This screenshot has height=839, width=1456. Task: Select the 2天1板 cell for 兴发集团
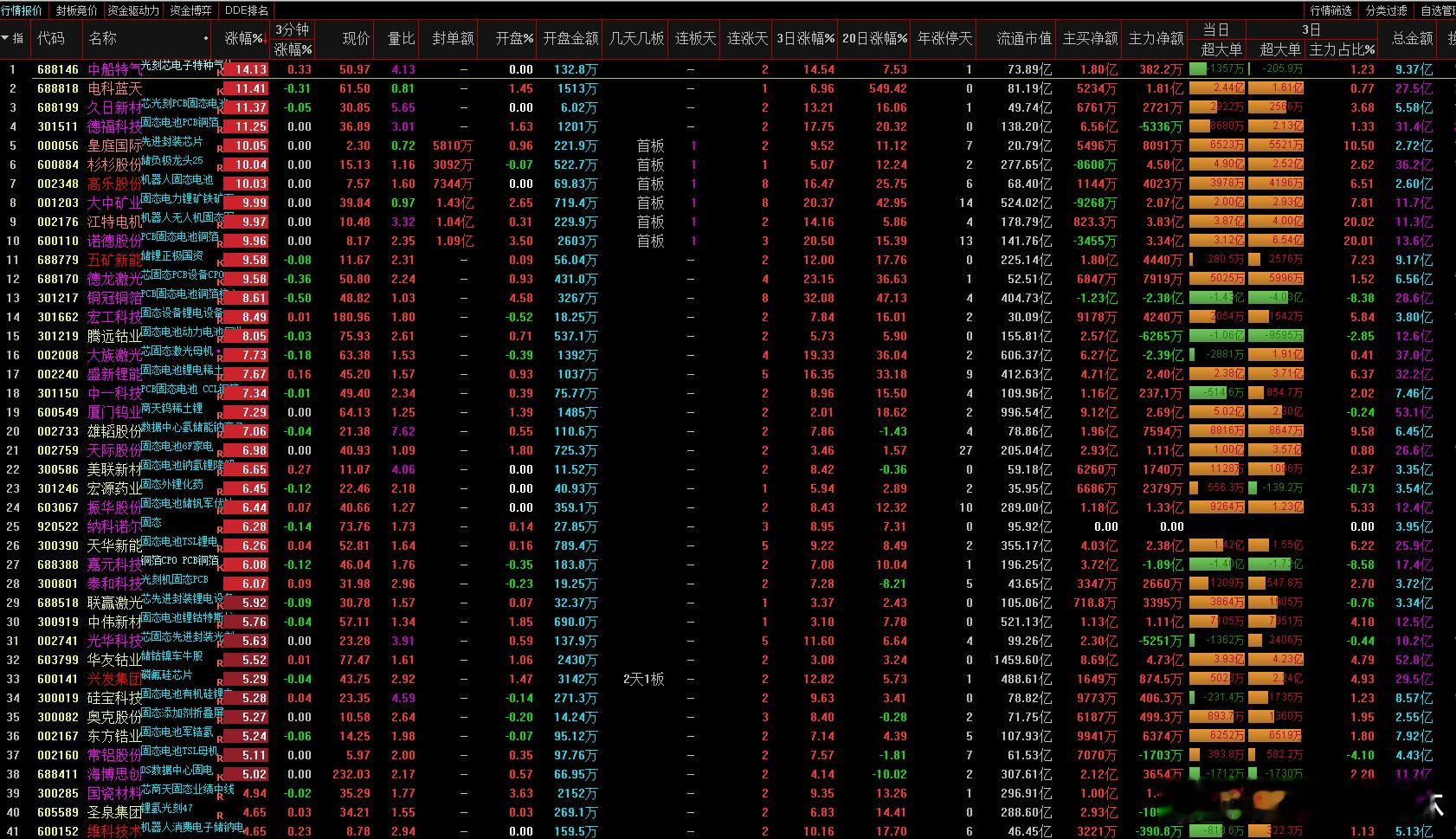[644, 679]
